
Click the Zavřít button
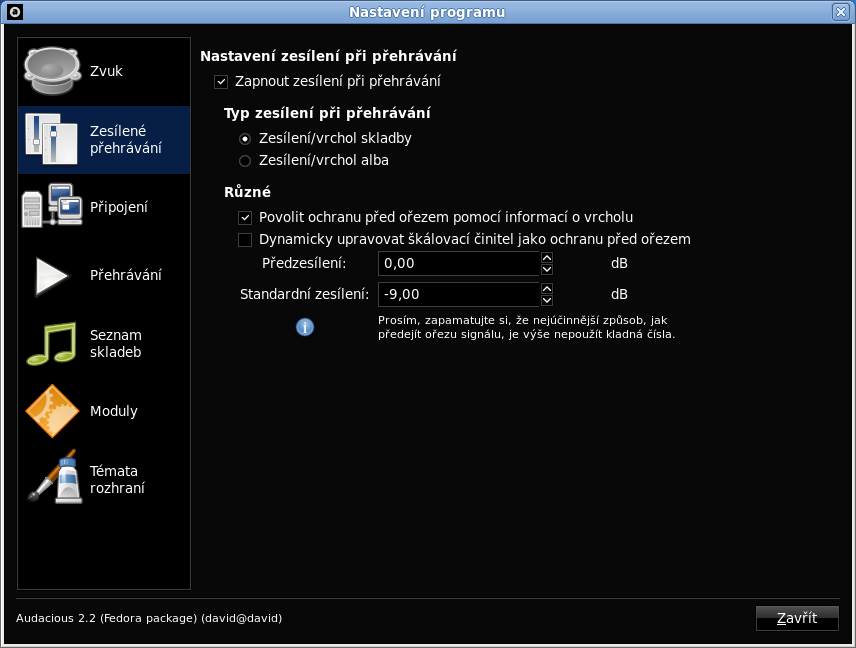[x=797, y=618]
